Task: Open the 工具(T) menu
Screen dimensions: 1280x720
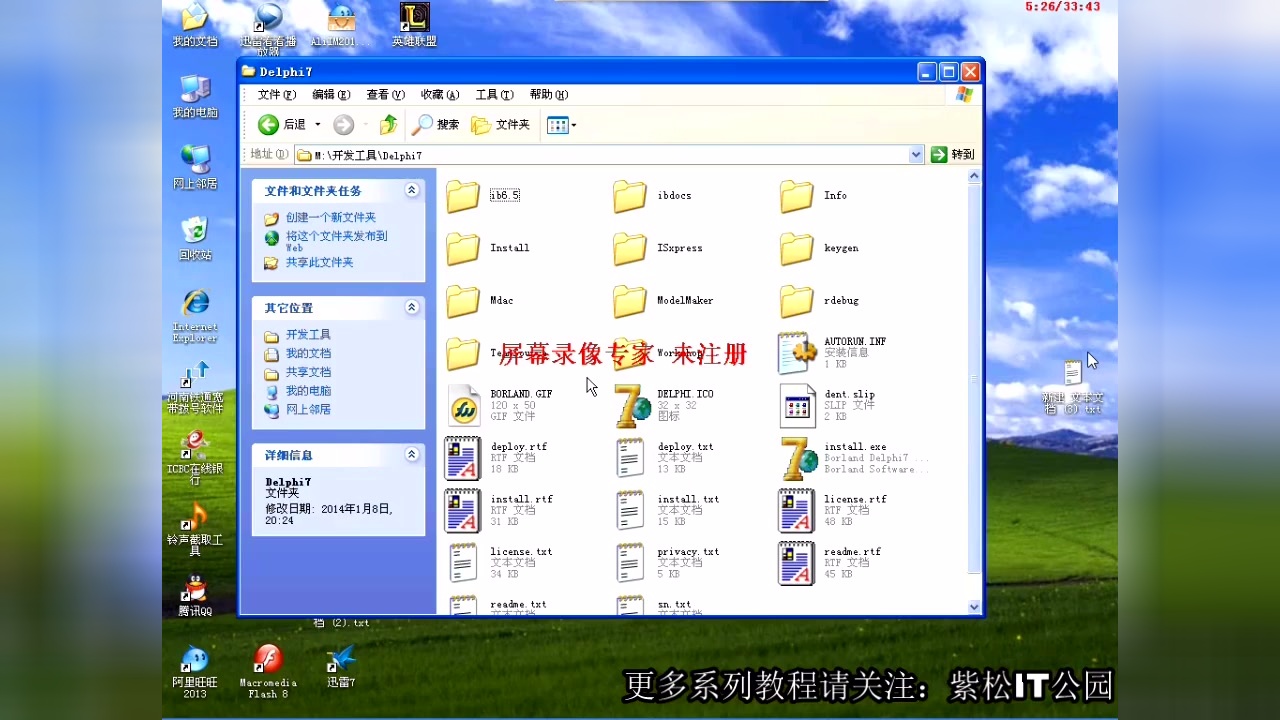Action: coord(494,95)
